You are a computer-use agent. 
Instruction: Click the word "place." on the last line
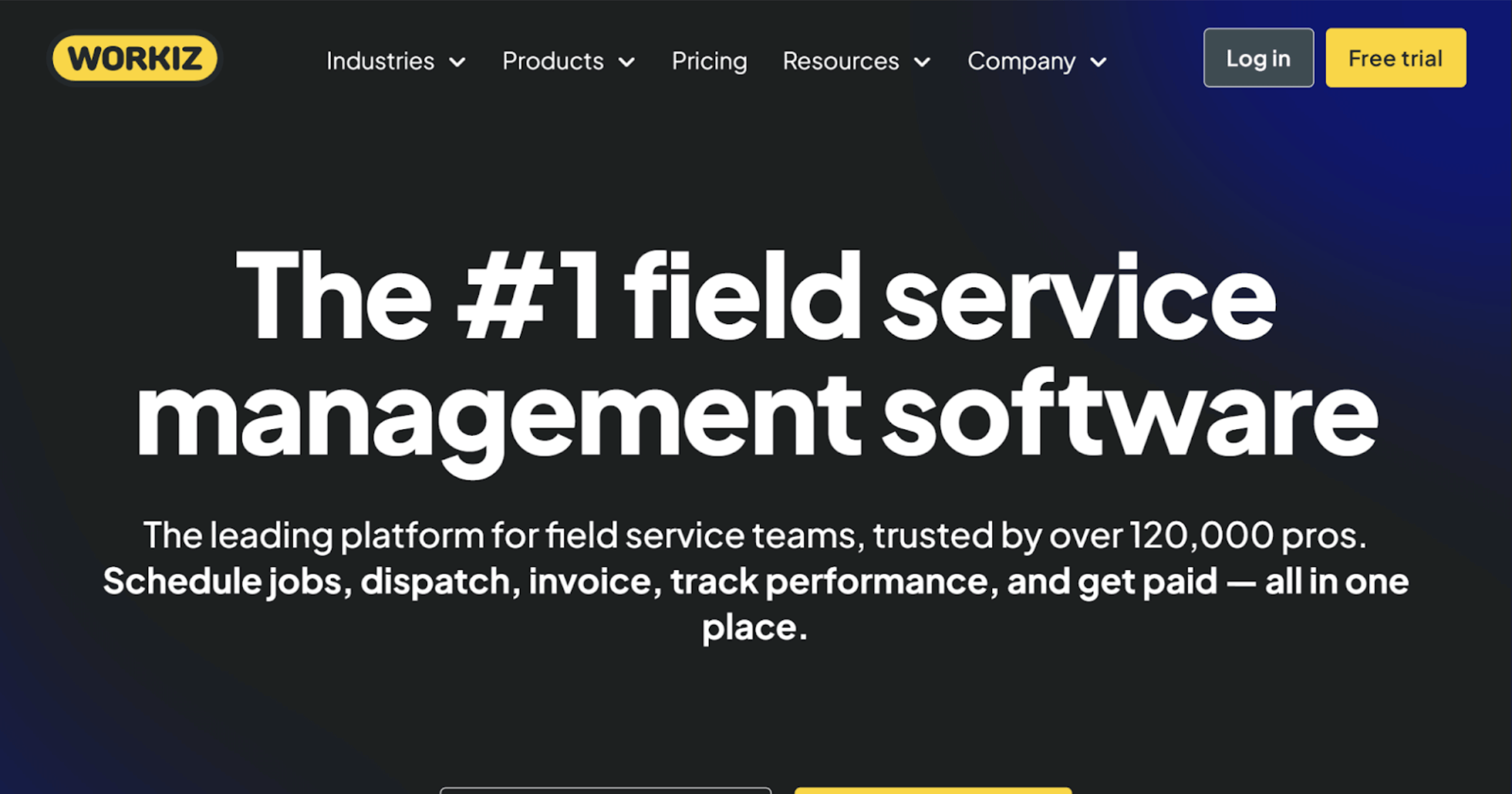point(755,627)
